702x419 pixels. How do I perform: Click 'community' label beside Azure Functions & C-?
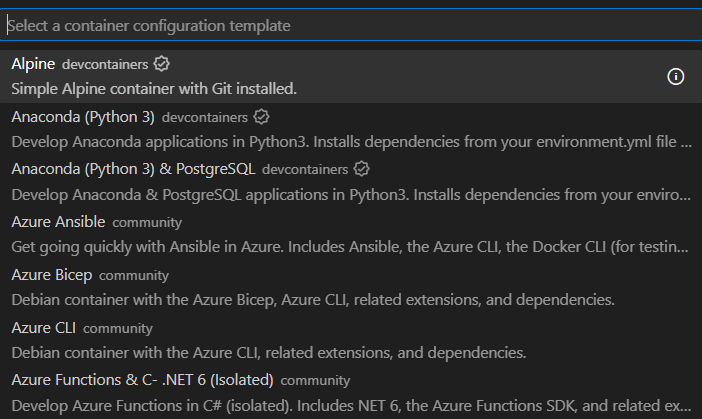click(x=315, y=381)
